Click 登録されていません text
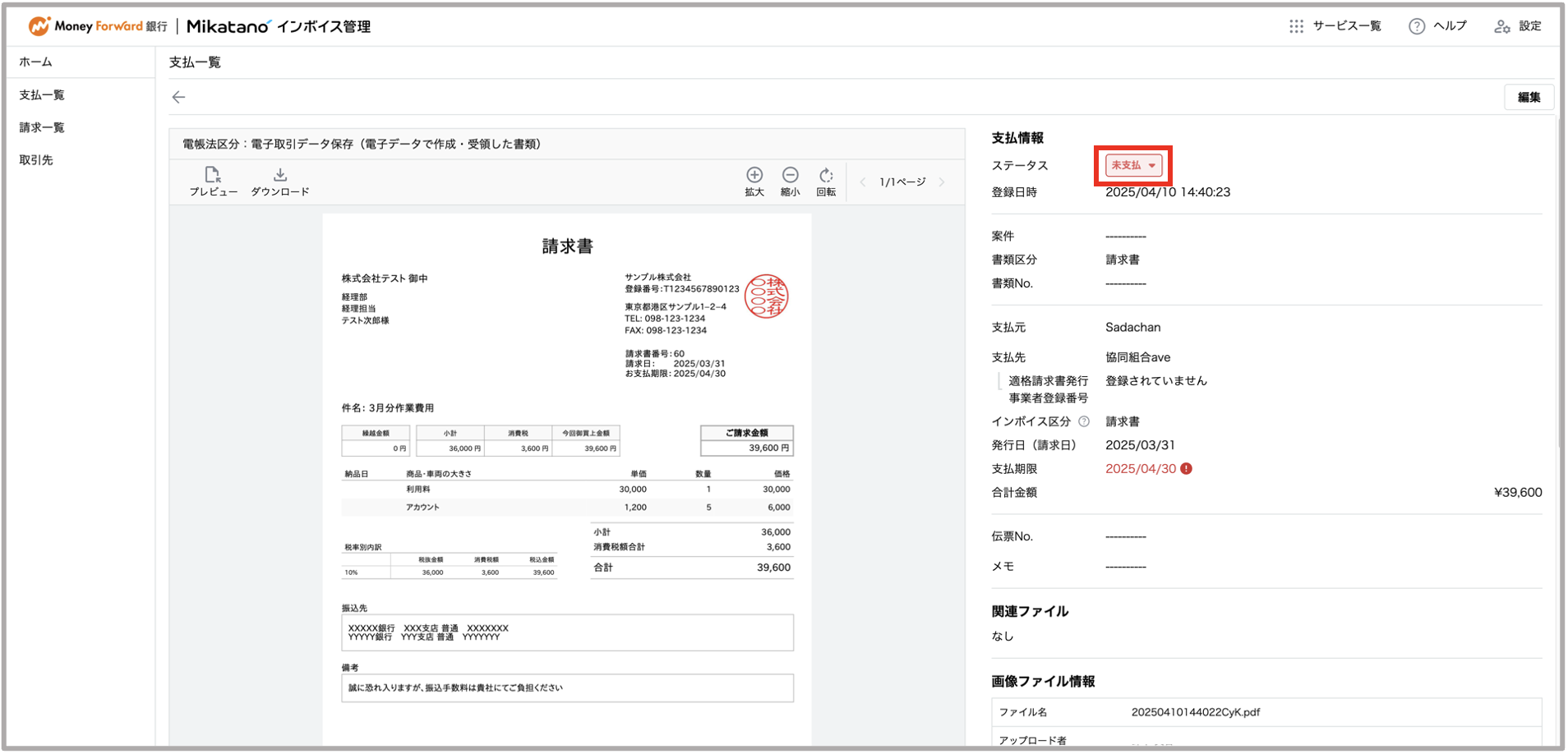This screenshot has height=754, width=1568. click(x=1156, y=381)
